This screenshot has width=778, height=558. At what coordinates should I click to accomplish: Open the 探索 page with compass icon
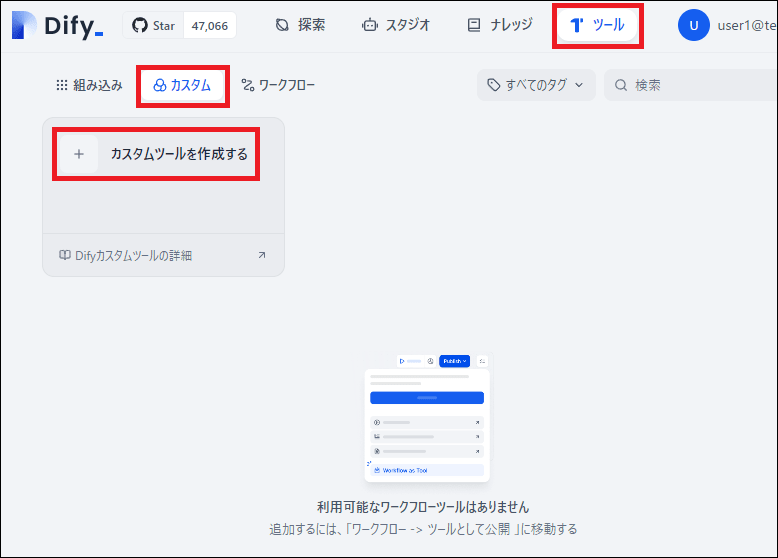(300, 25)
